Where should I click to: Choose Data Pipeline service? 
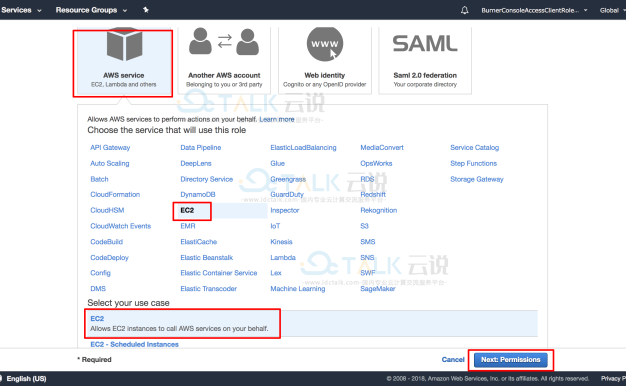(200, 147)
